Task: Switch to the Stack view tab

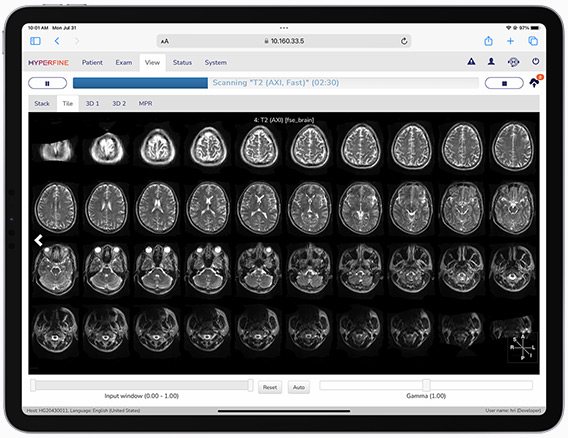Action: (x=42, y=104)
